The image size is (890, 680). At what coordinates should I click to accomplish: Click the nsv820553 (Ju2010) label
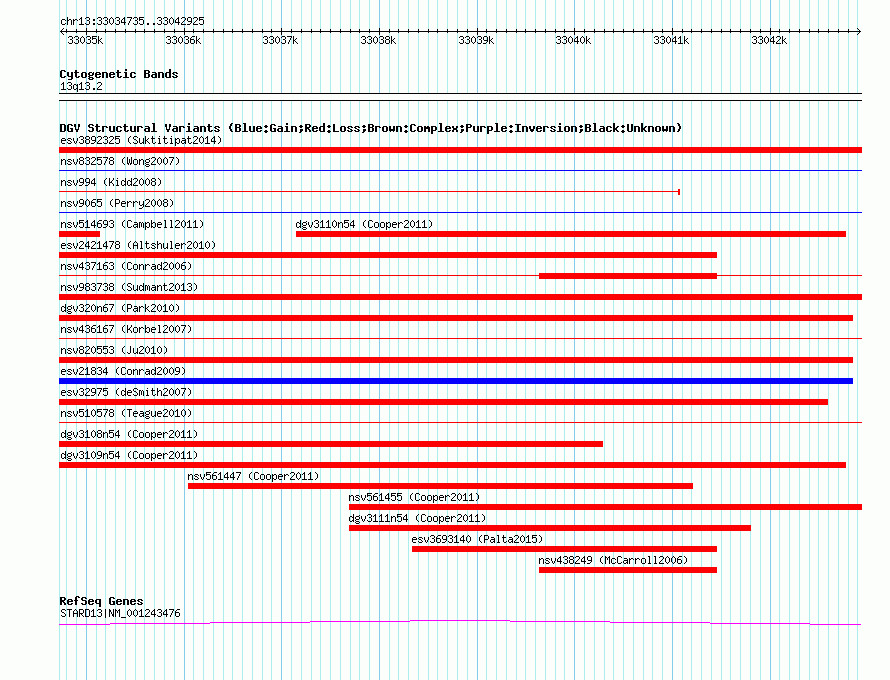click(114, 350)
